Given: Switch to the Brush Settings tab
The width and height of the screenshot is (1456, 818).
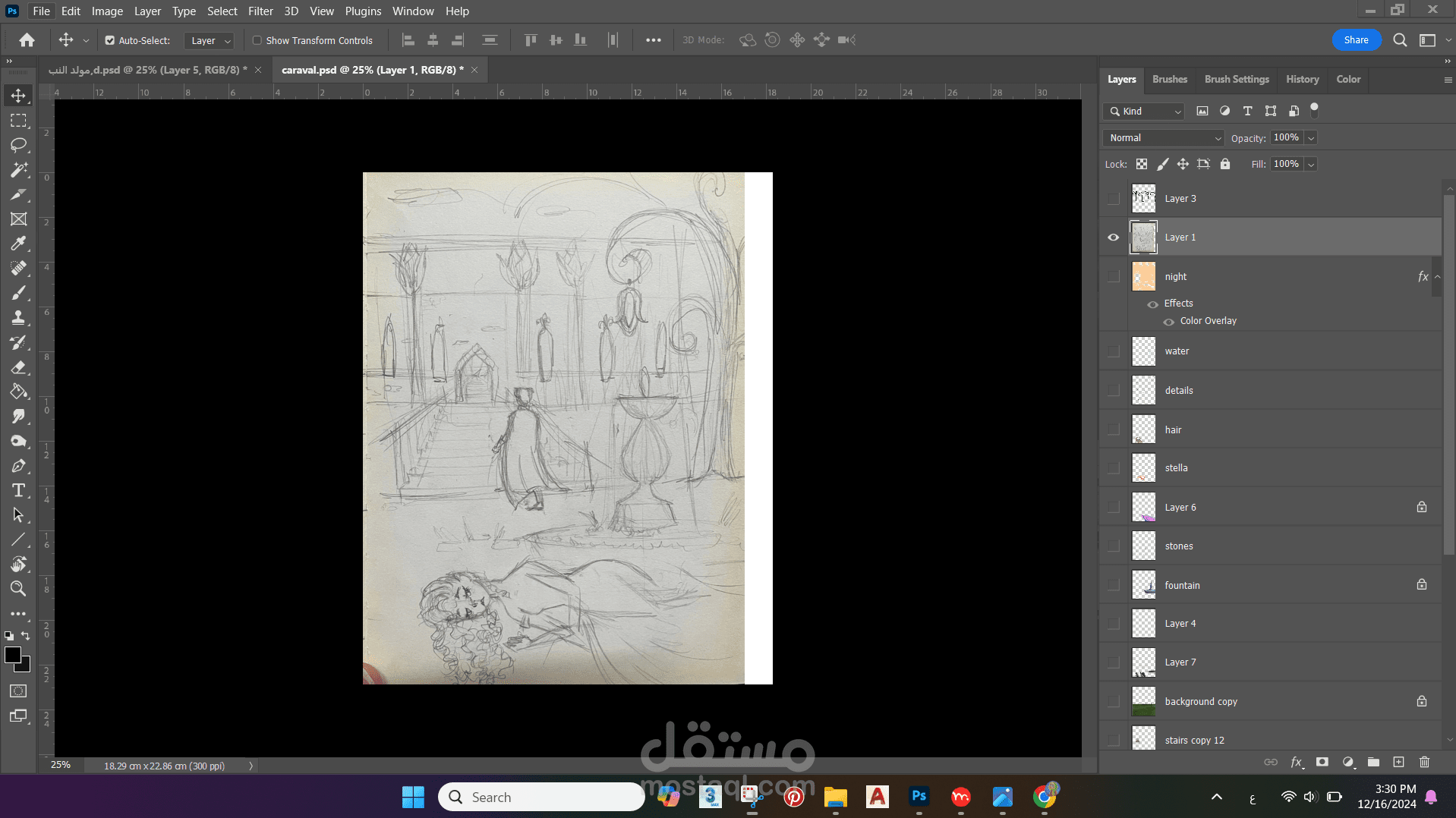Looking at the screenshot, I should click(x=1236, y=79).
